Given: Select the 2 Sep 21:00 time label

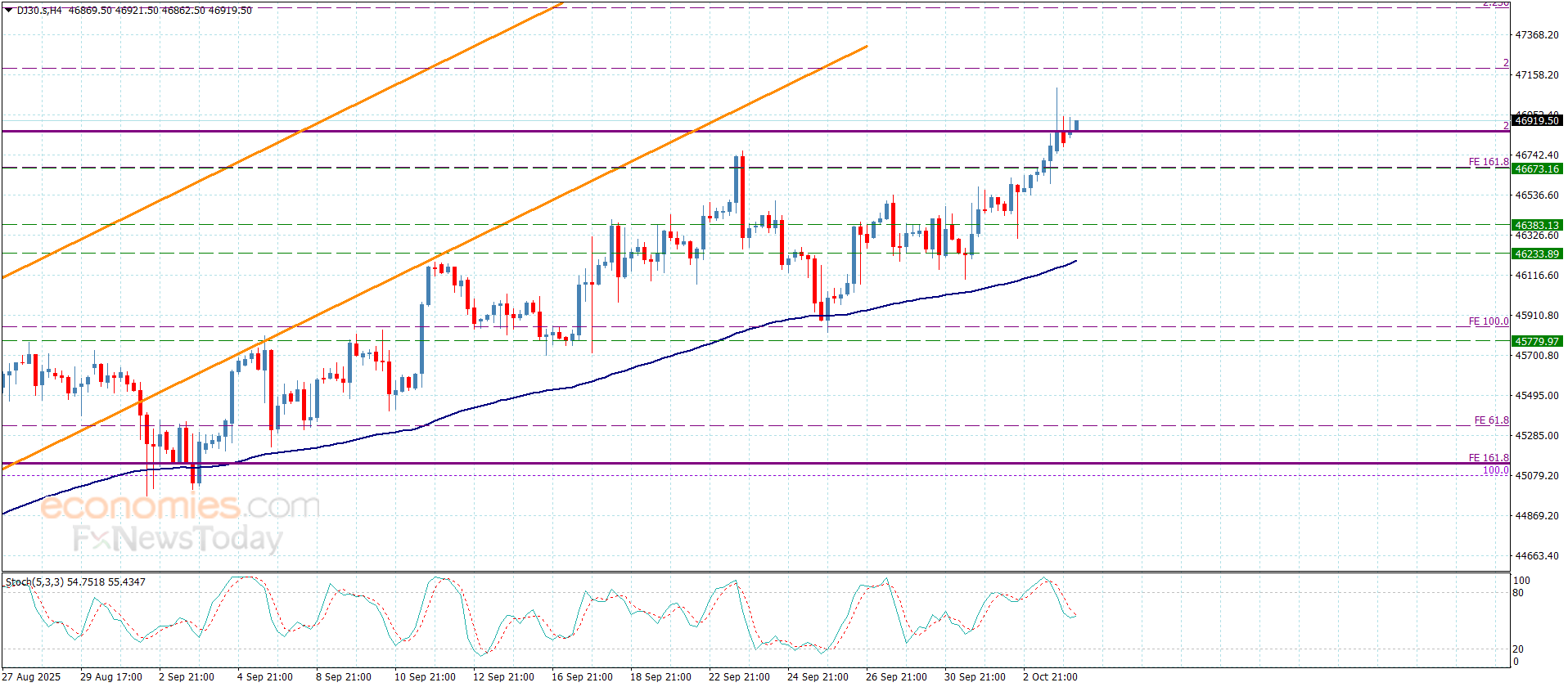Looking at the screenshot, I should point(187,676).
